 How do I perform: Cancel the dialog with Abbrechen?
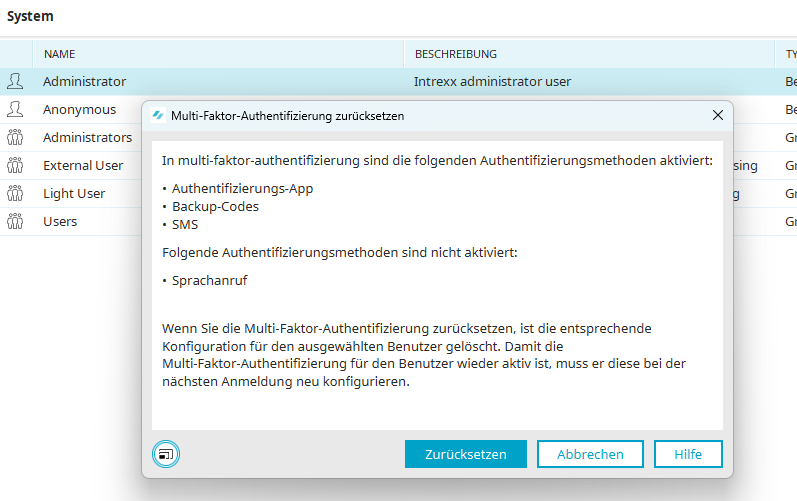[x=589, y=454]
